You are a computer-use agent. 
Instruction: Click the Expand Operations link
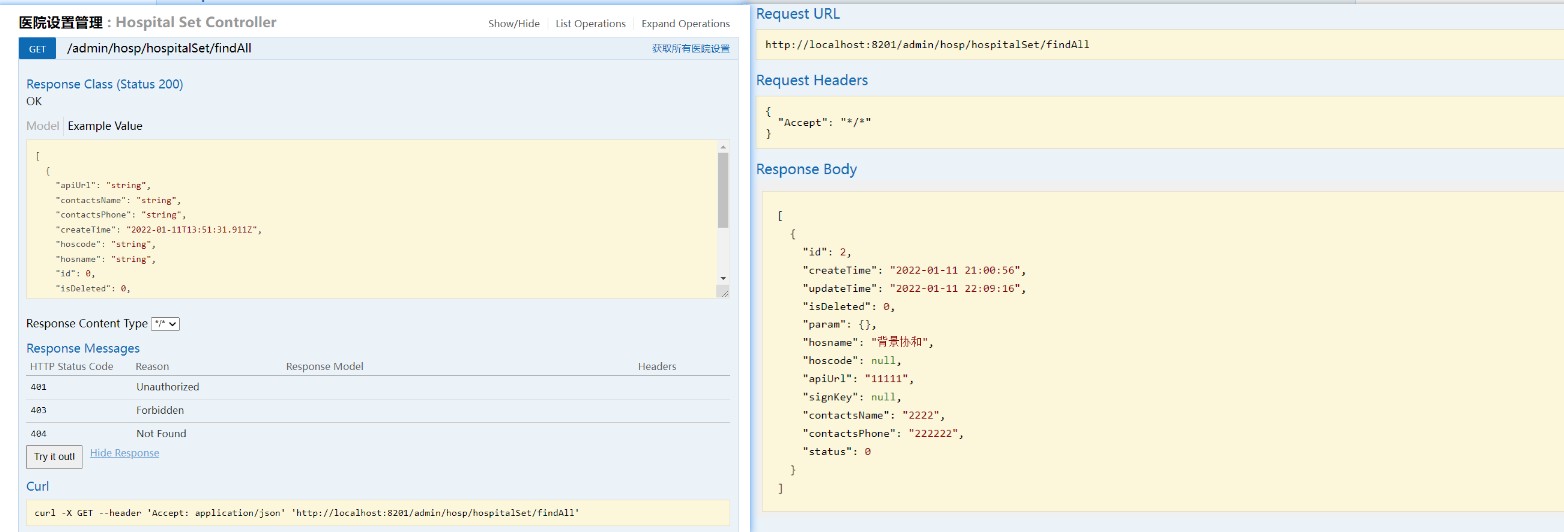686,24
